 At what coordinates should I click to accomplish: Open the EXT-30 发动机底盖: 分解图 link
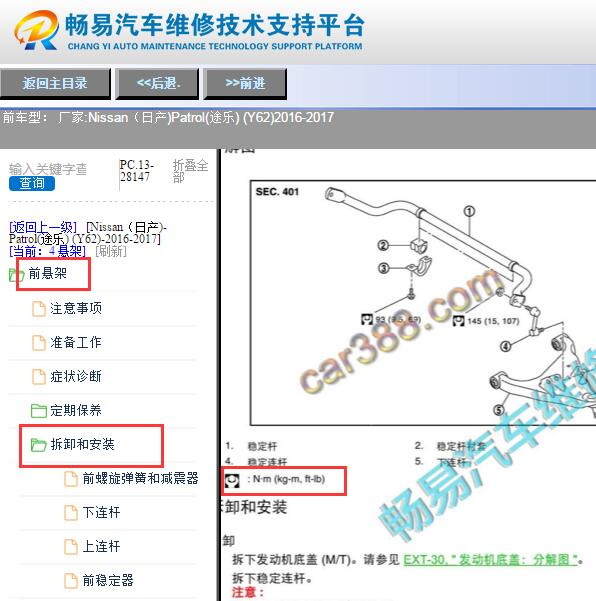point(490,560)
